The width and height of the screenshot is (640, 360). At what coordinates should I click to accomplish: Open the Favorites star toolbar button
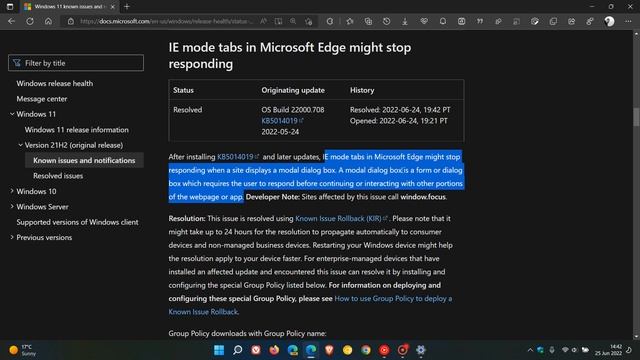pyautogui.click(x=350, y=21)
